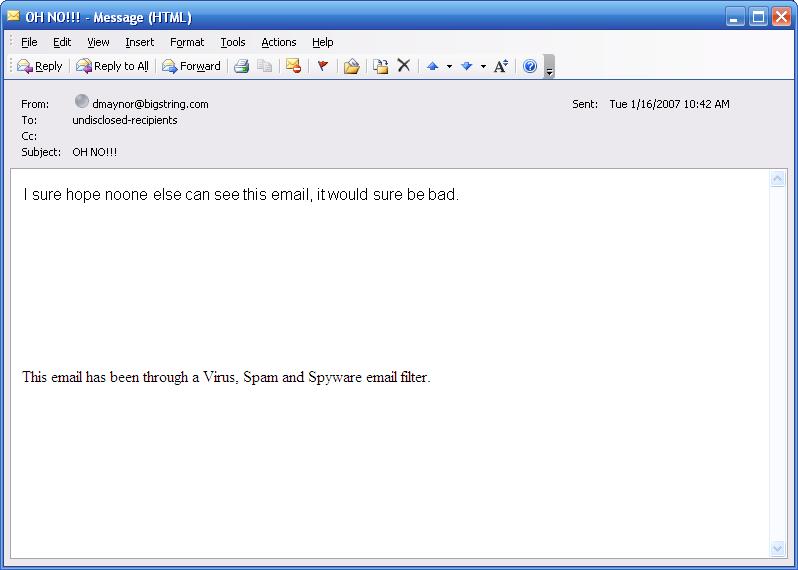Image resolution: width=798 pixels, height=570 pixels.
Task: Open the Actions menu
Action: click(278, 42)
